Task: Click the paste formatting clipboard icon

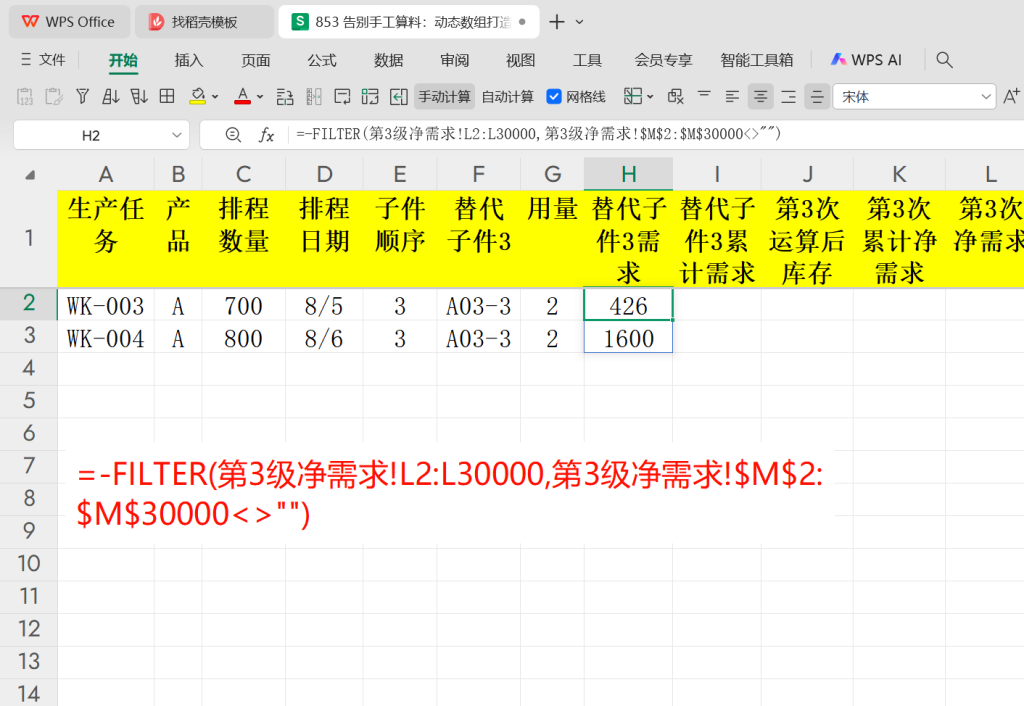Action: 54,97
